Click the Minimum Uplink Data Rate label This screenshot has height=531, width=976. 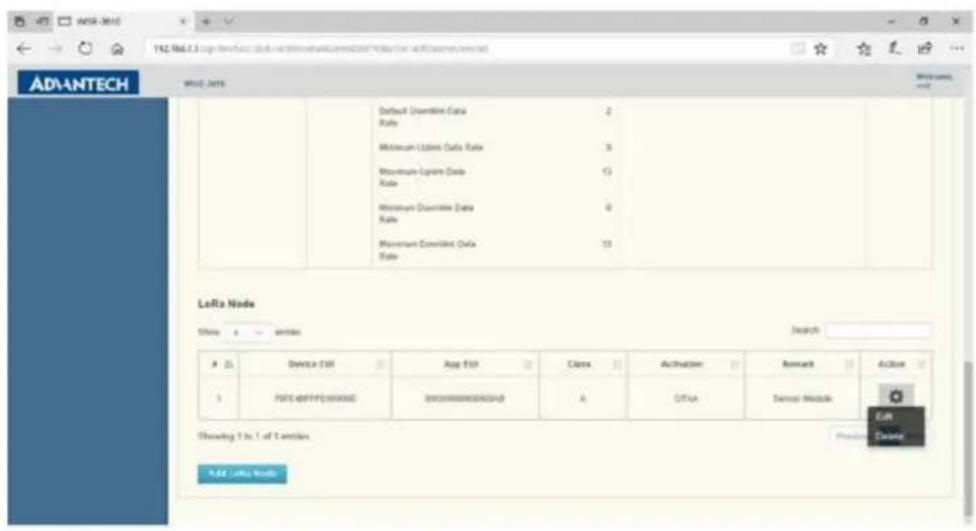[431, 148]
